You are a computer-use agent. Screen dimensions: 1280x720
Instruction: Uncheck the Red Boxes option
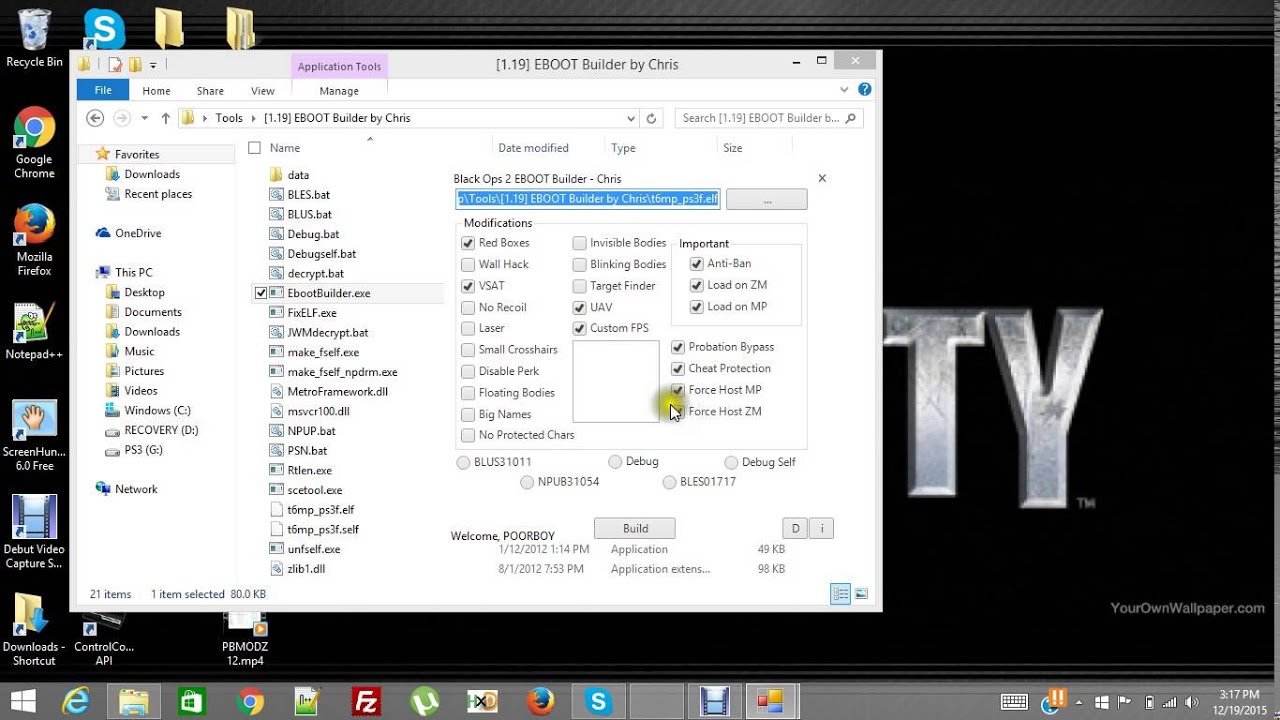(468, 243)
